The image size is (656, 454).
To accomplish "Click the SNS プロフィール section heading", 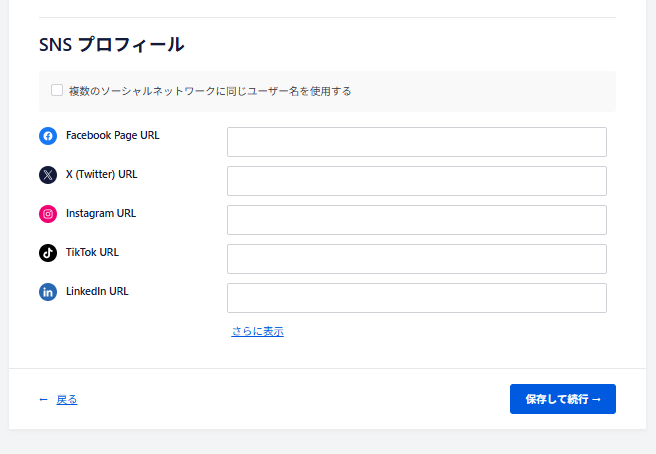I will pos(111,45).
